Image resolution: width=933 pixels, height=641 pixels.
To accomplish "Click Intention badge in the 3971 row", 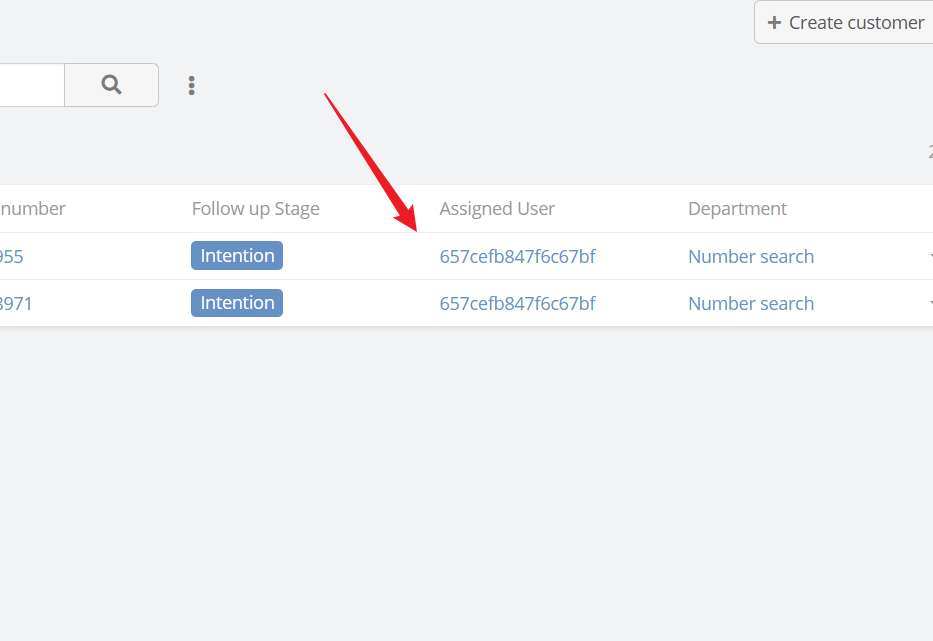I will [x=237, y=303].
